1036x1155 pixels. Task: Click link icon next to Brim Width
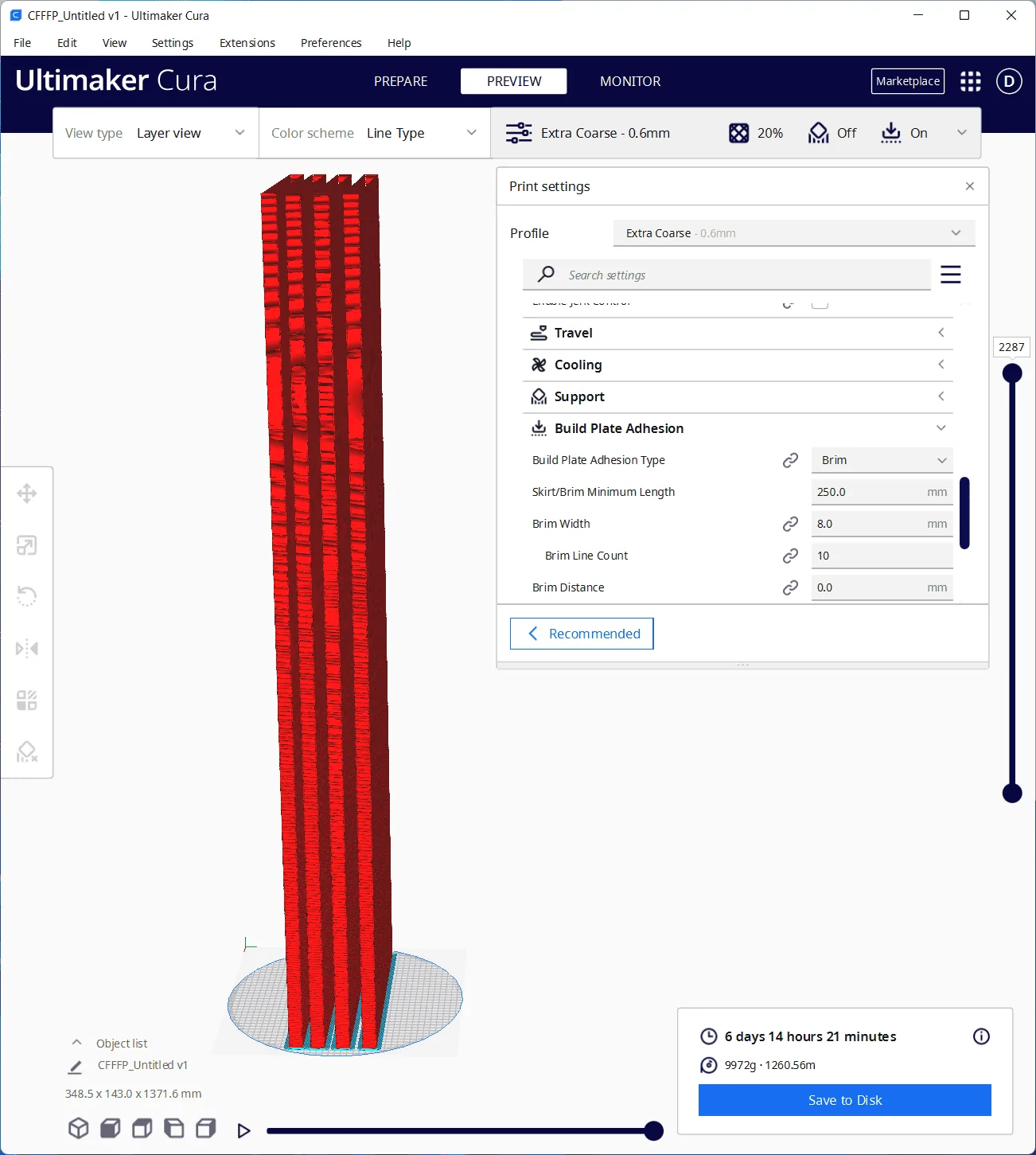coord(790,524)
